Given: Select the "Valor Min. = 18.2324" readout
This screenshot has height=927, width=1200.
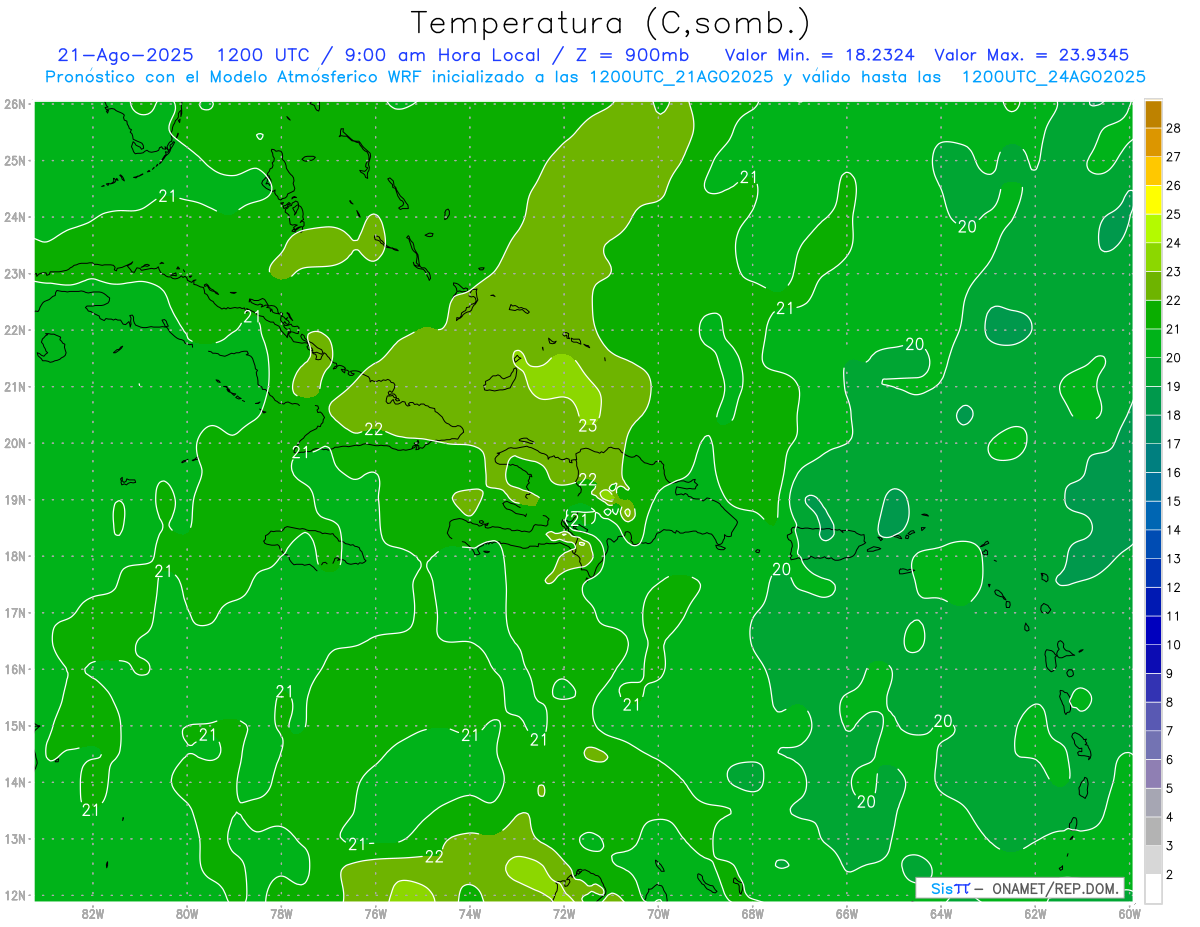Looking at the screenshot, I should coord(820,55).
